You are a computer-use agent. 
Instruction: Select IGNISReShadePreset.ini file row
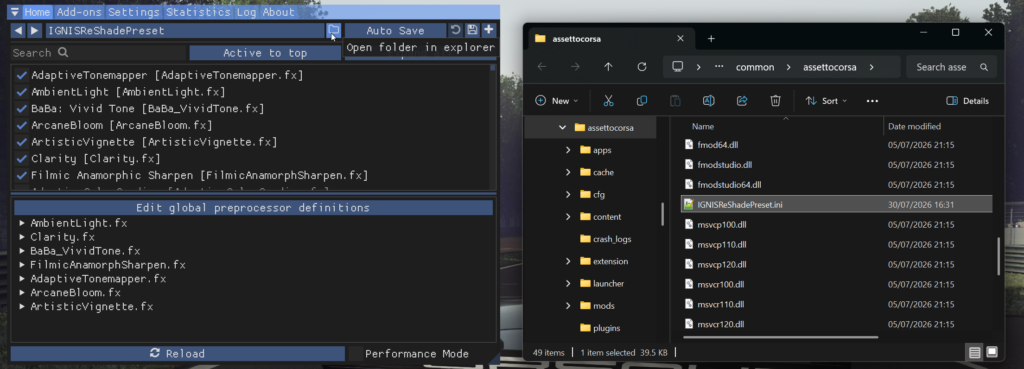[836, 204]
